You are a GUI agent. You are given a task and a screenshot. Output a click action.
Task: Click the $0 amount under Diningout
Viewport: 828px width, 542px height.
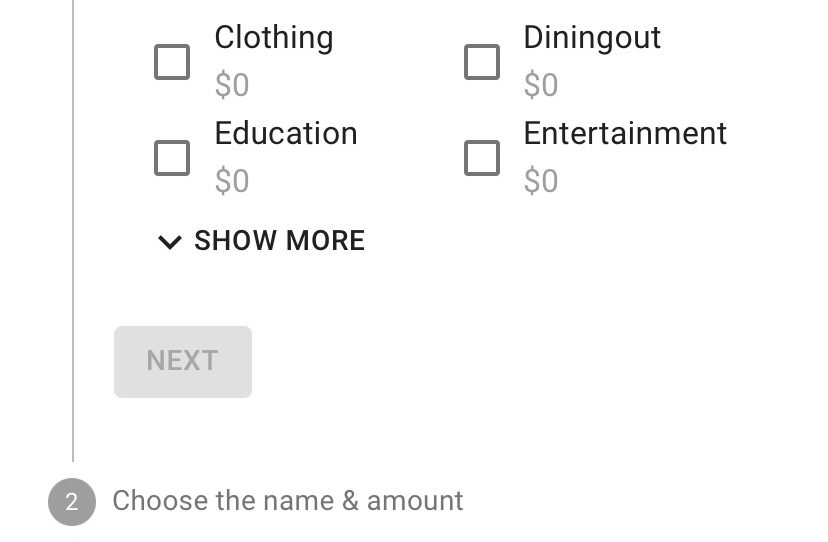541,86
